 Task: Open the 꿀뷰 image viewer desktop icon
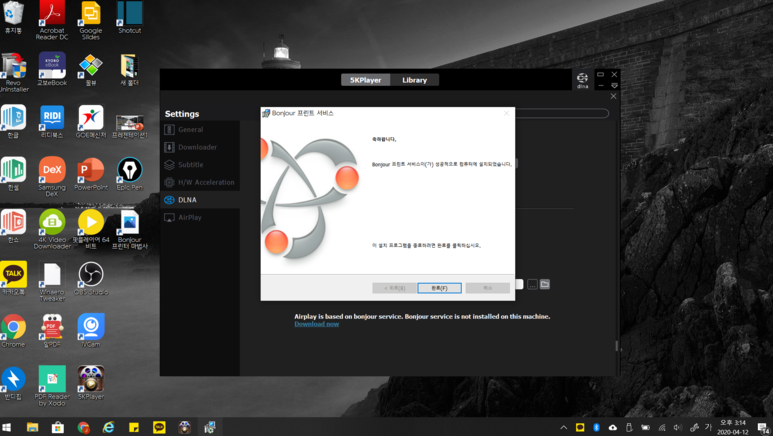click(91, 70)
